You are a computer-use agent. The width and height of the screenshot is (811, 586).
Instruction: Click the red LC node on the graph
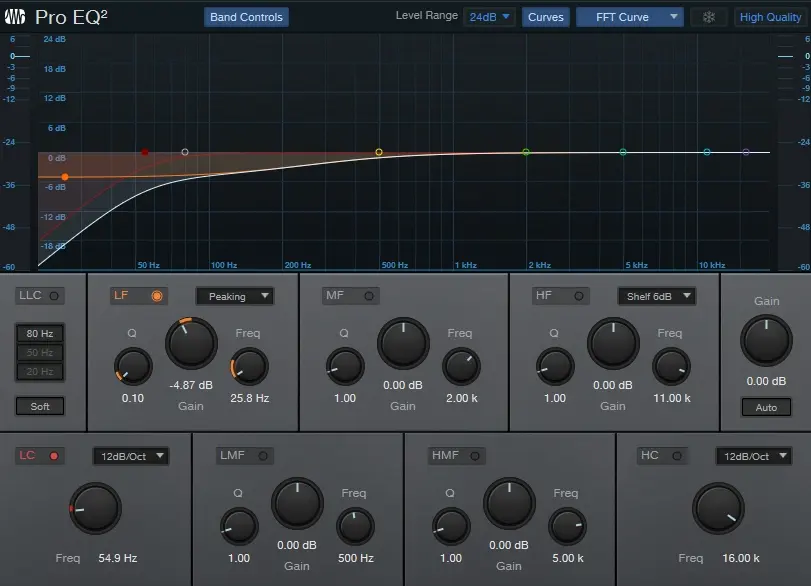(x=145, y=152)
